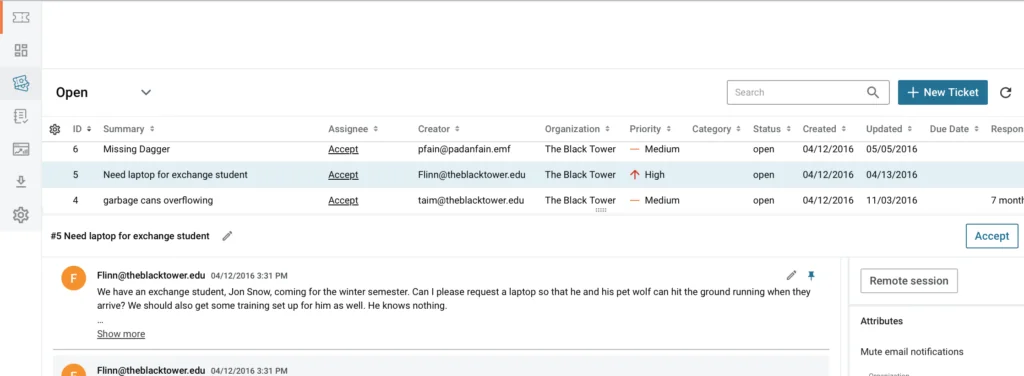Click the table column settings gear icon
The image size is (1024, 376).
click(55, 129)
